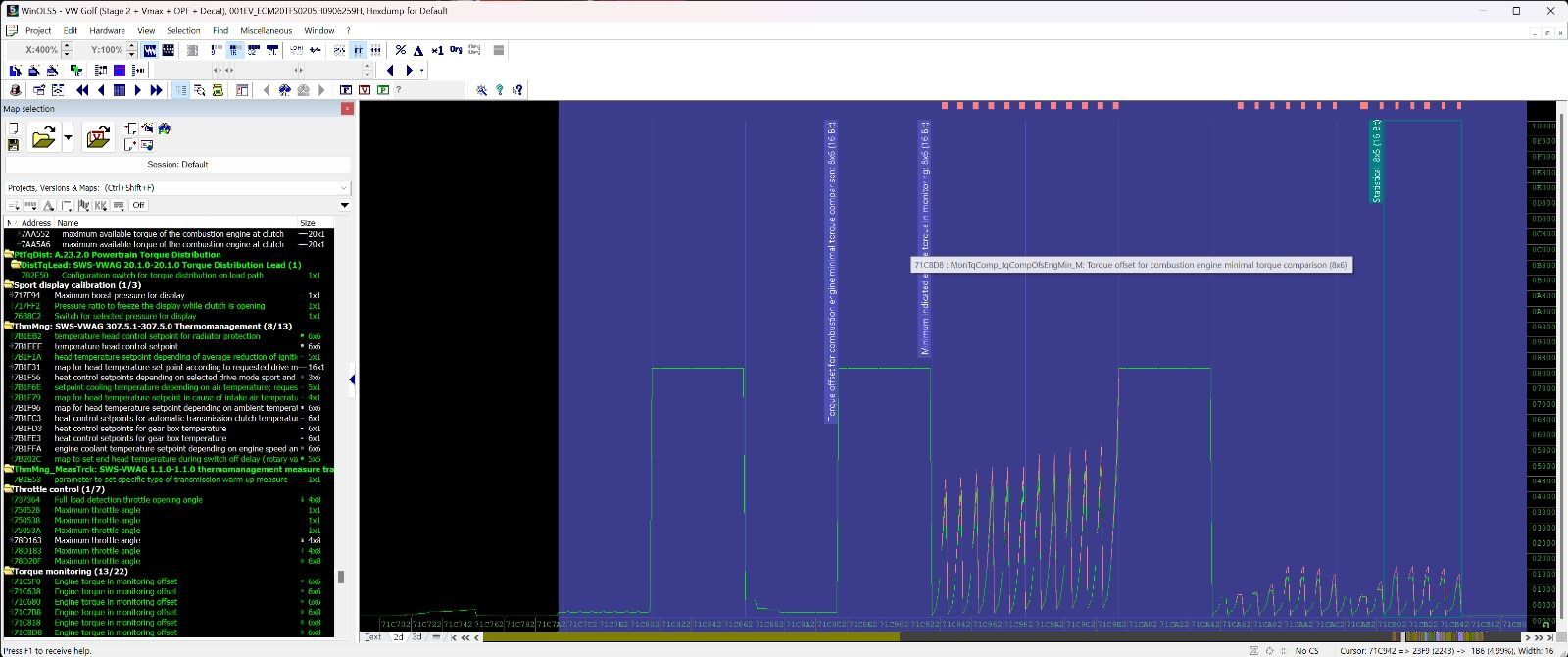Click the context help arrow-question icon
1568x657 pixels.
[517, 90]
